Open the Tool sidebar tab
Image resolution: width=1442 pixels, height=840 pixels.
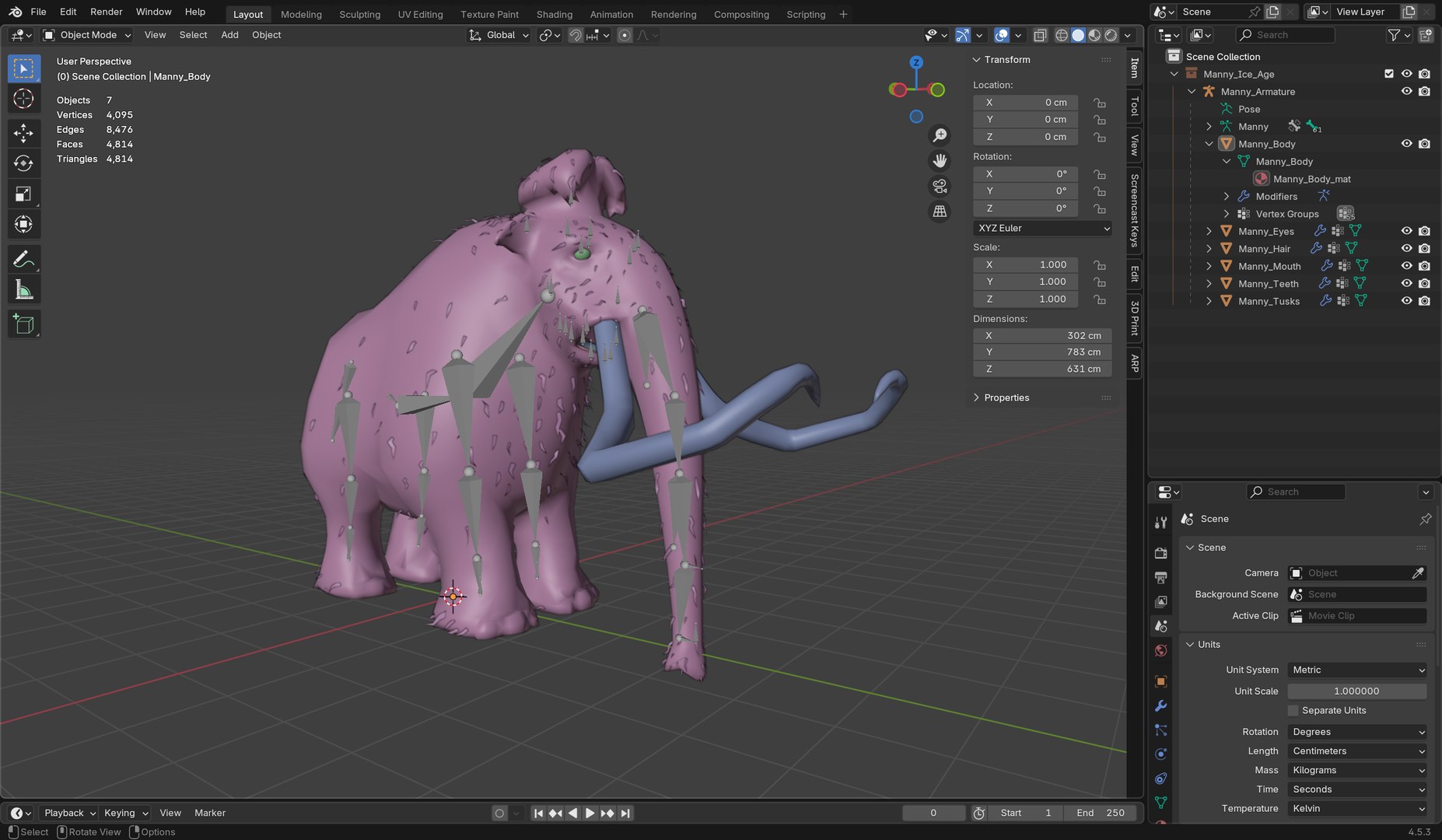(1134, 106)
